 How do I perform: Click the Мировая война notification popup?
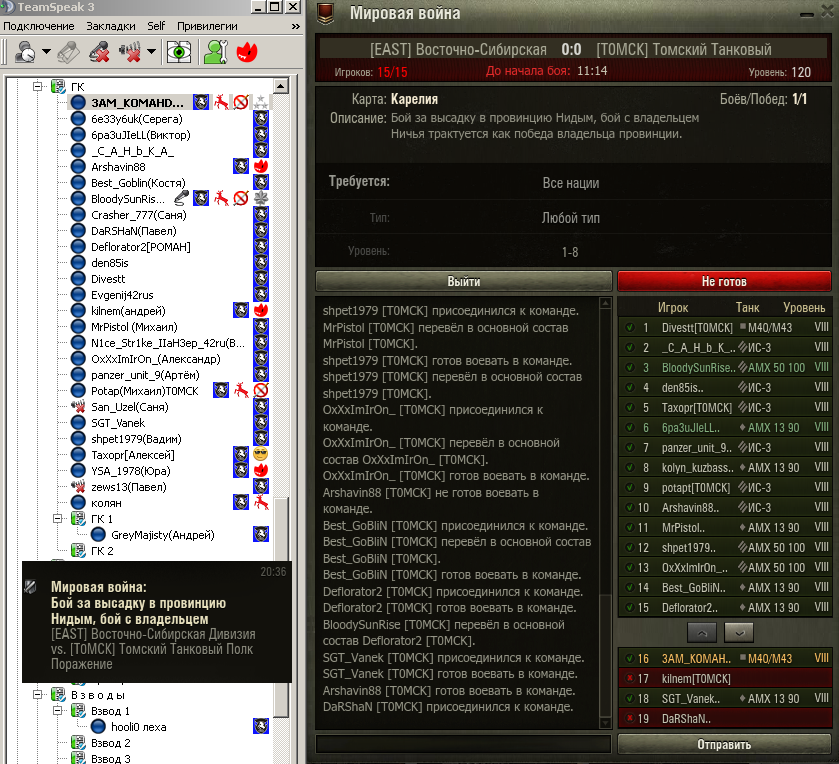click(x=157, y=622)
